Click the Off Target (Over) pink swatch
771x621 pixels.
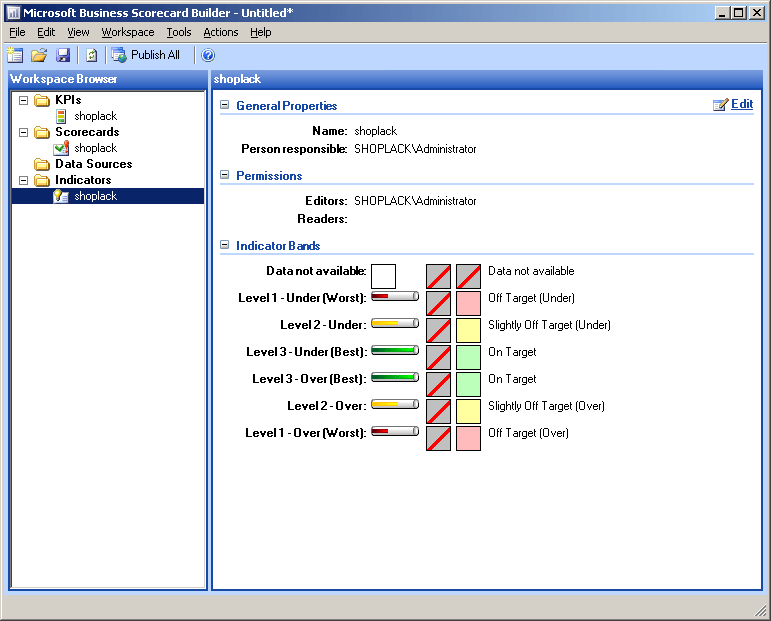(469, 439)
